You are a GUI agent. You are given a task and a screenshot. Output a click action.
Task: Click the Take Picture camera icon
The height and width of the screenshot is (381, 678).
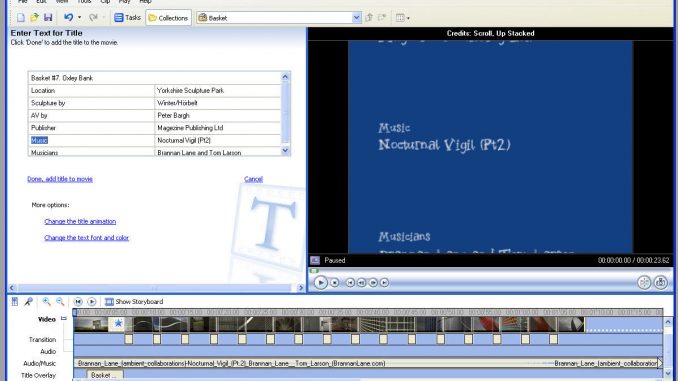click(x=660, y=282)
